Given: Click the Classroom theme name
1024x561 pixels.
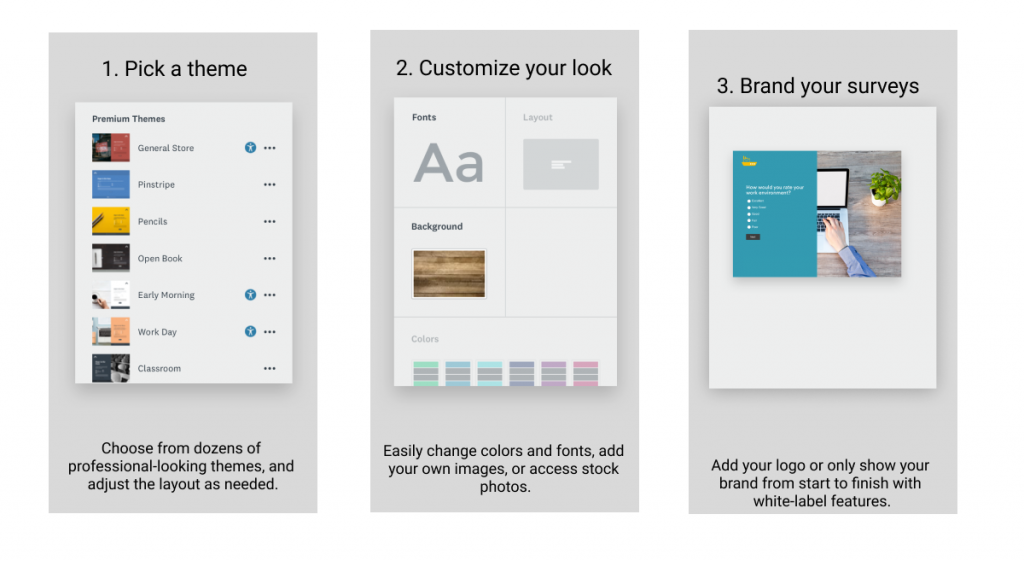Looking at the screenshot, I should [x=159, y=369].
